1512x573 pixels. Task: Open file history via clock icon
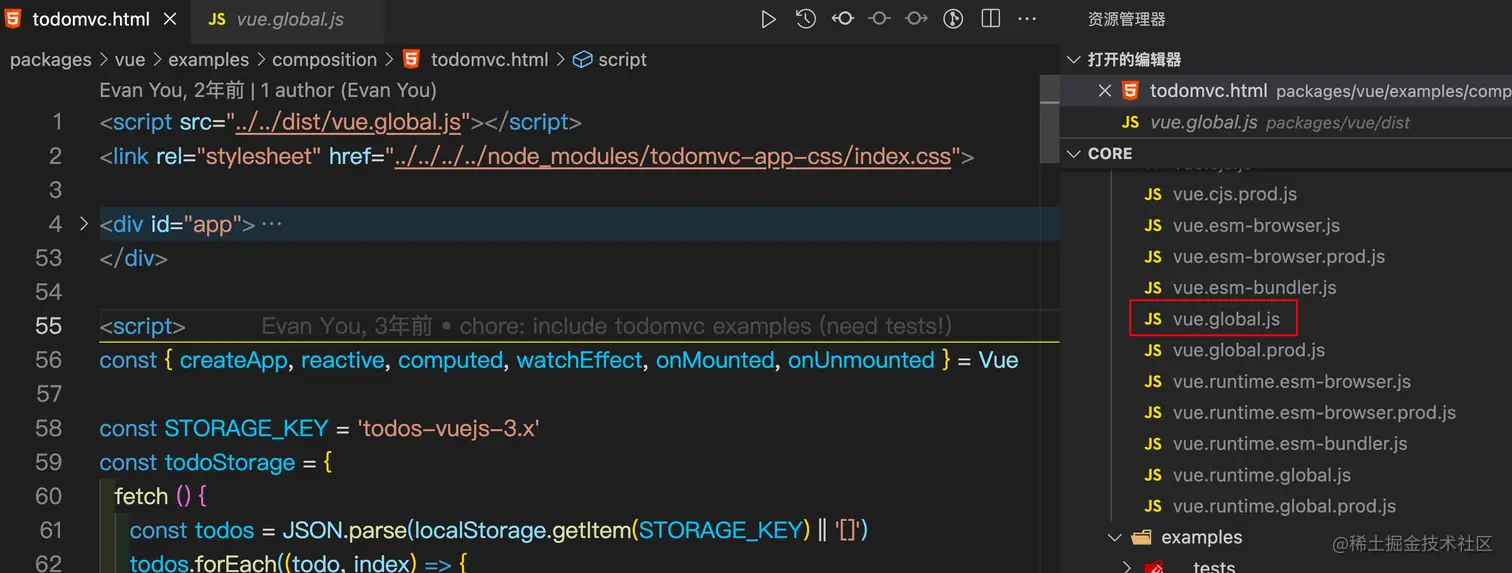coord(805,19)
